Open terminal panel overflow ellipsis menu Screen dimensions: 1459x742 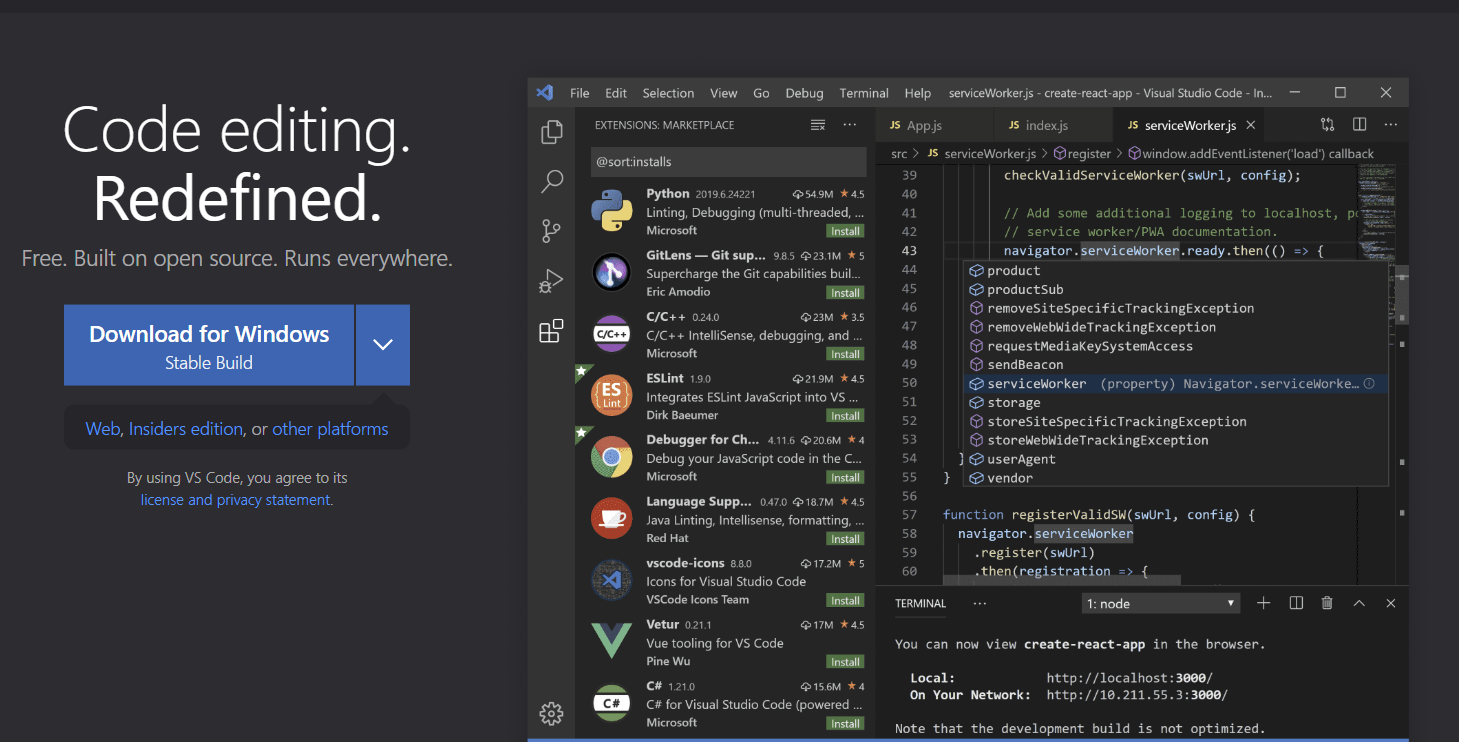[979, 603]
